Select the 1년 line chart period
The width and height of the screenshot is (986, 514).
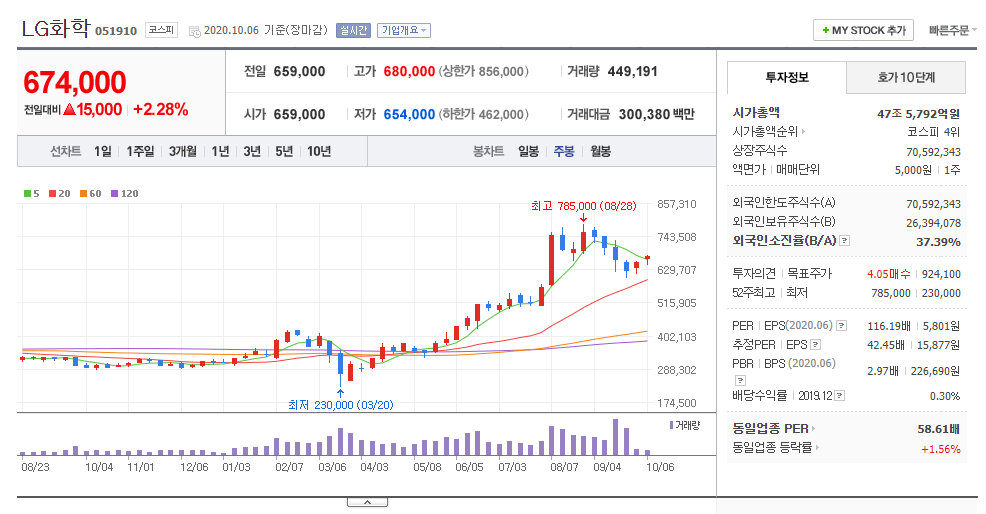(x=220, y=152)
